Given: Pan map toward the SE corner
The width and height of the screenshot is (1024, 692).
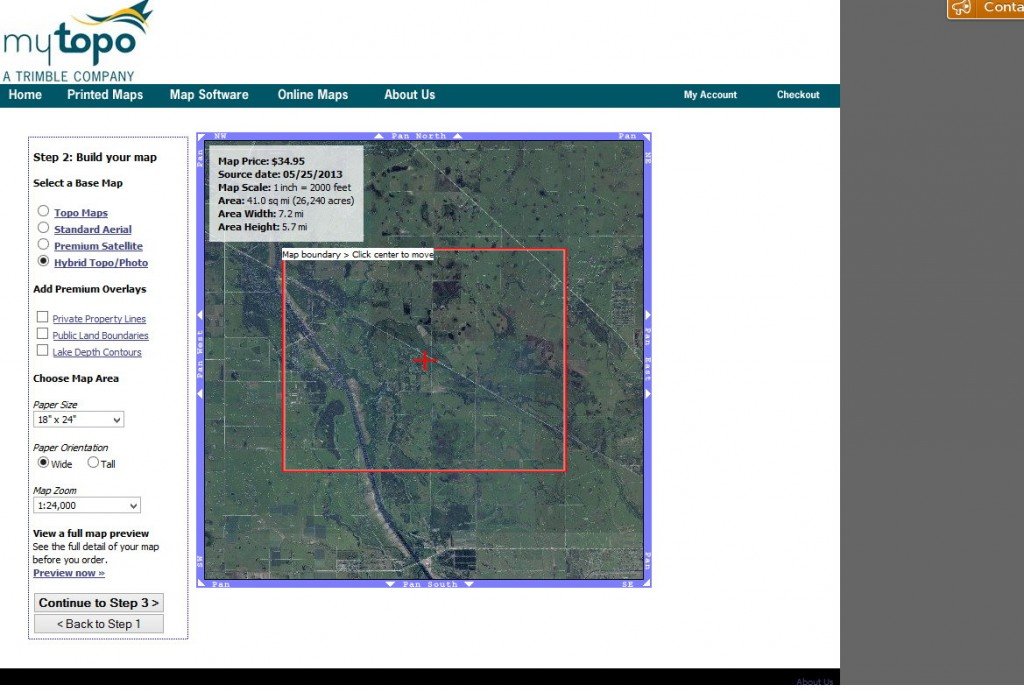Looking at the screenshot, I should [627, 584].
